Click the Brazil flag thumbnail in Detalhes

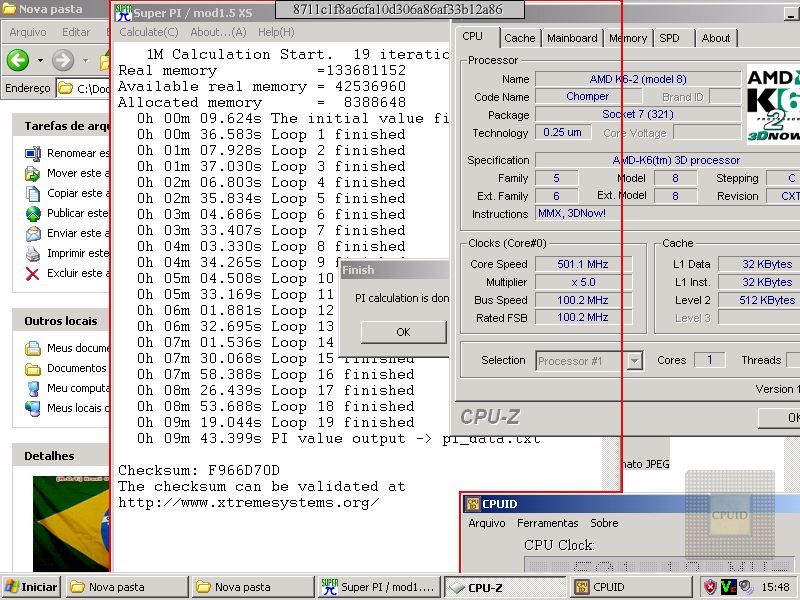point(71,523)
